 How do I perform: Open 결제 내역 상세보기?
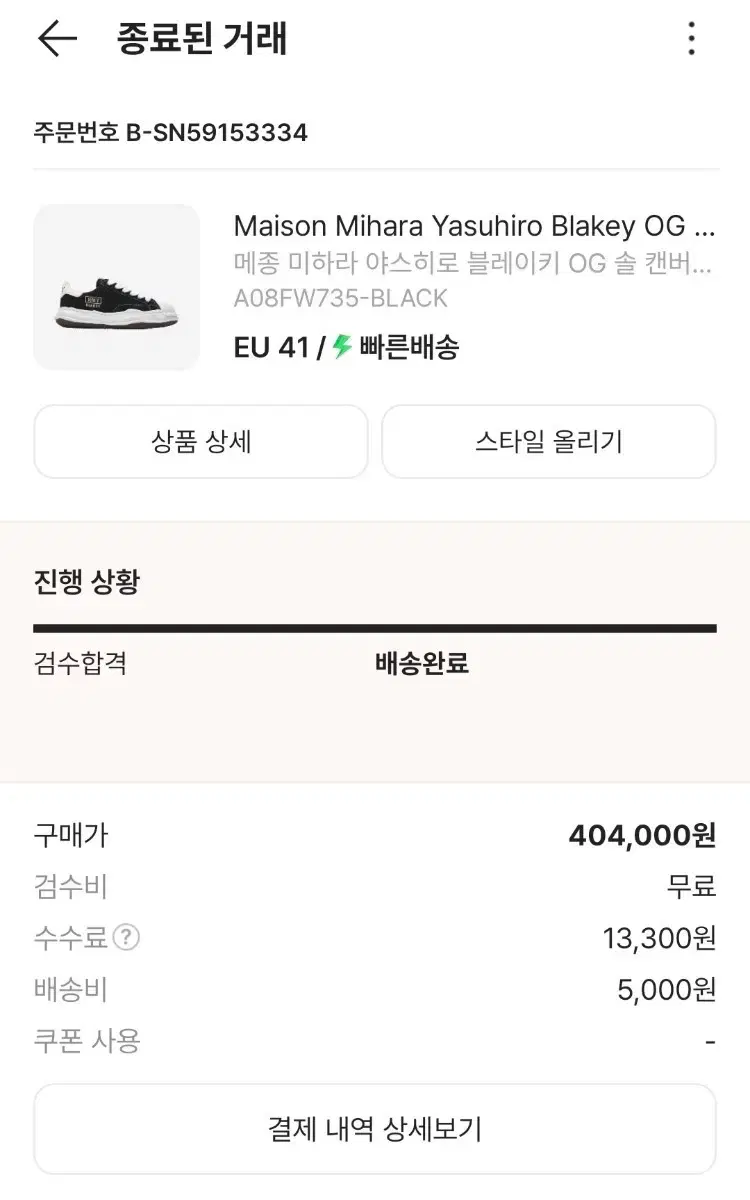pos(375,1129)
